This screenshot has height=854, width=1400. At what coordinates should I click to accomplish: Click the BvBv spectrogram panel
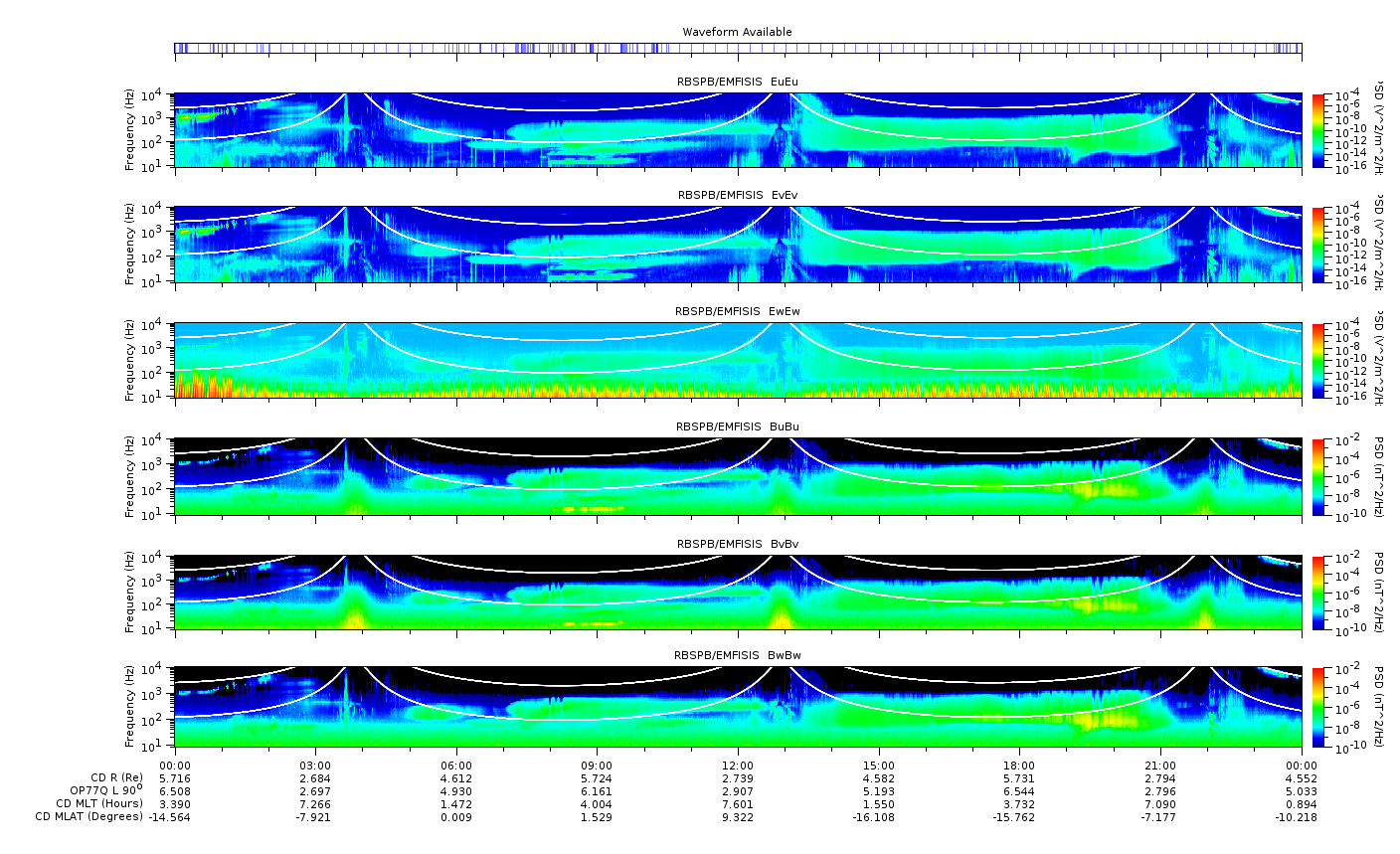[x=738, y=593]
